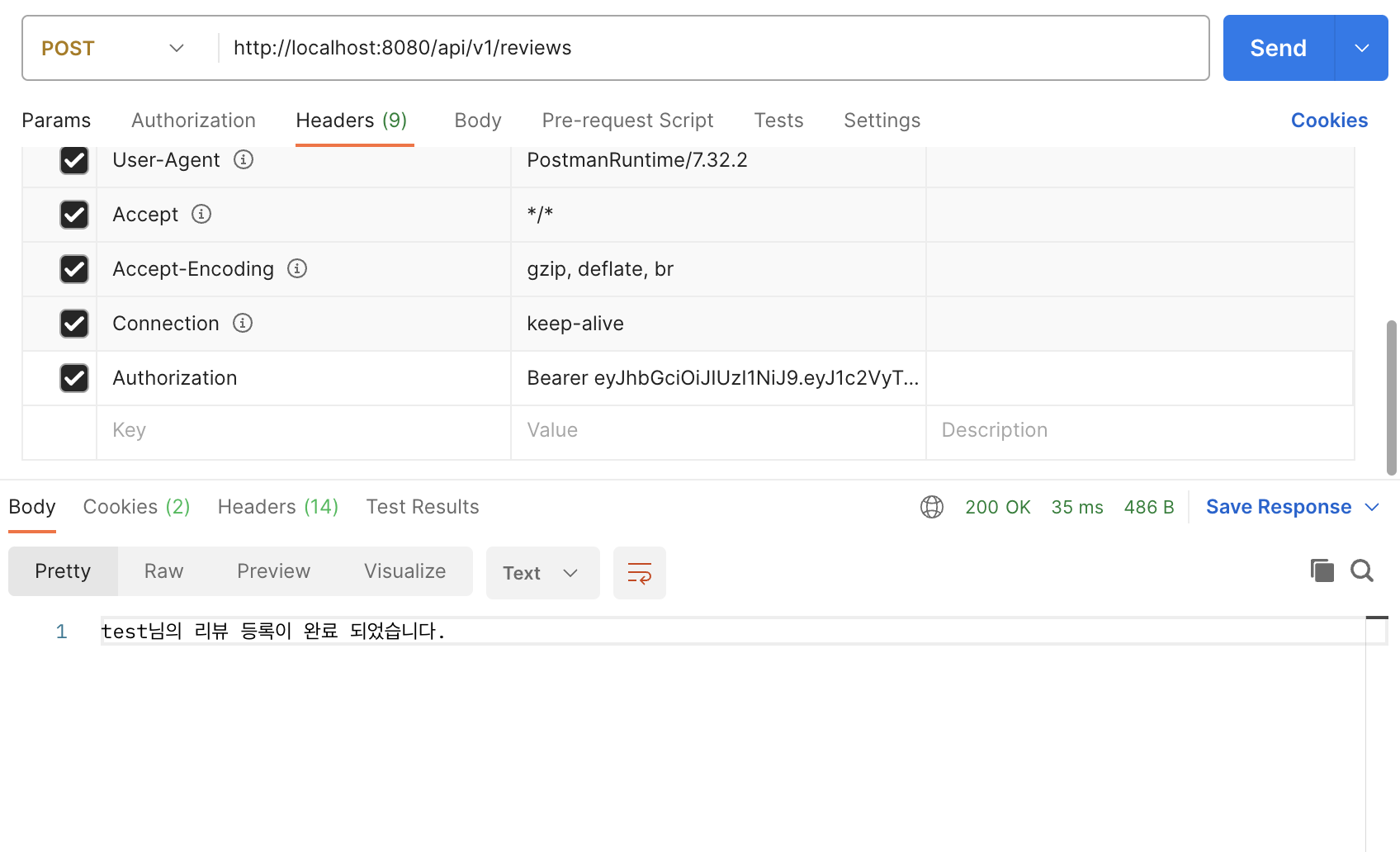Click the Accept header info icon
The width and height of the screenshot is (1400, 852).
click(201, 214)
